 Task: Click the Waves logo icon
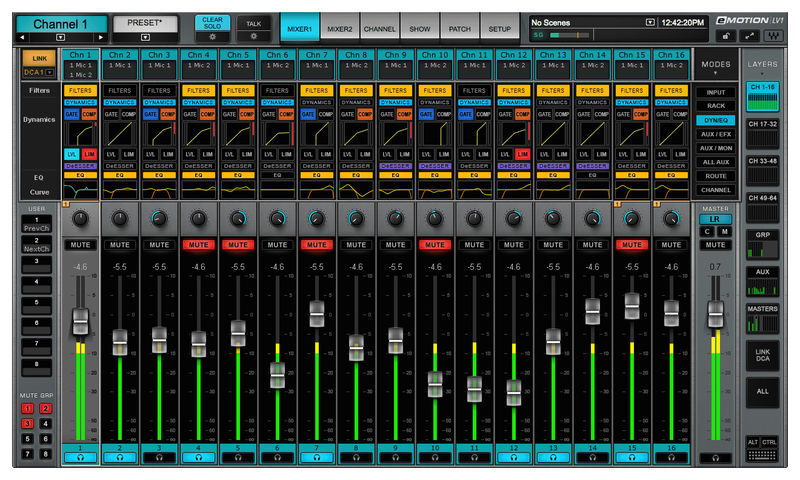click(x=773, y=36)
